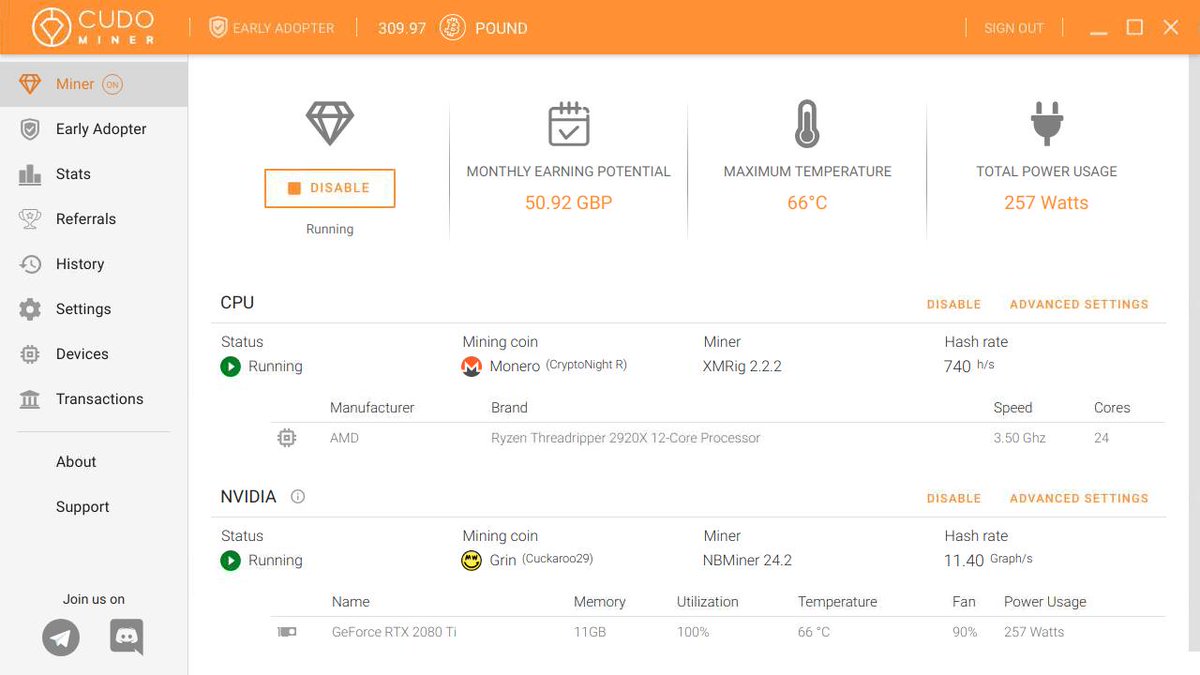Click the 257 Watts total power value
Image resolution: width=1200 pixels, height=675 pixels.
coord(1046,203)
